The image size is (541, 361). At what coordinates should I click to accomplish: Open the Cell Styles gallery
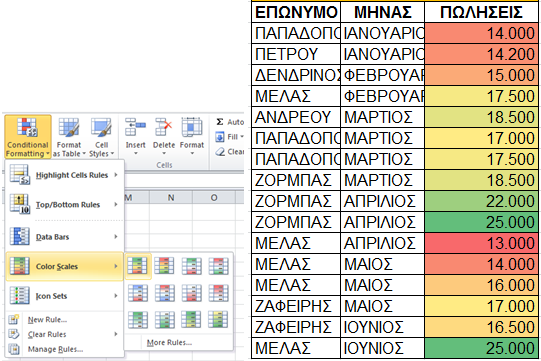(x=101, y=137)
